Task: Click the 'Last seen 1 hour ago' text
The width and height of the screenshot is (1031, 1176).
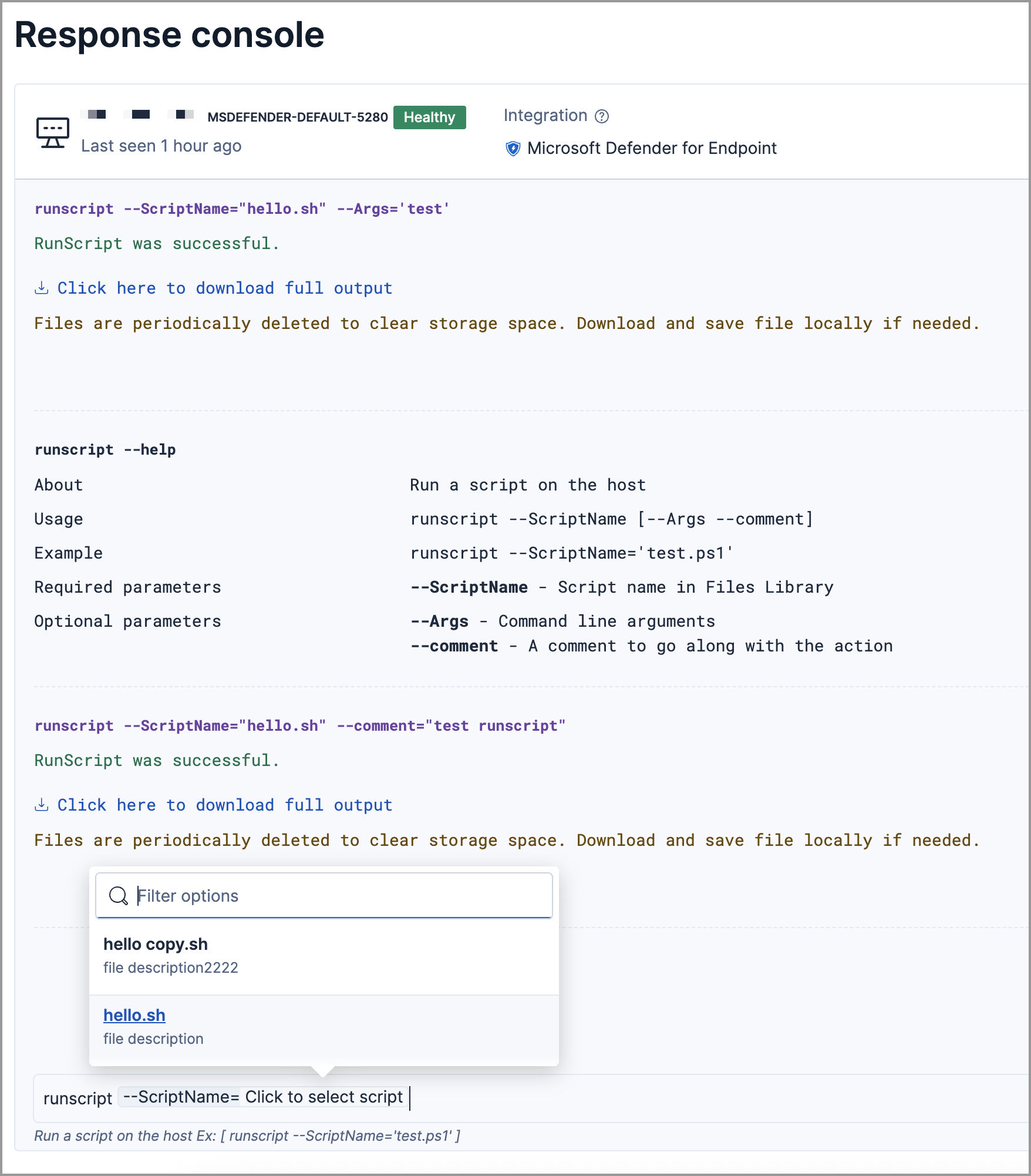Action: tap(161, 146)
